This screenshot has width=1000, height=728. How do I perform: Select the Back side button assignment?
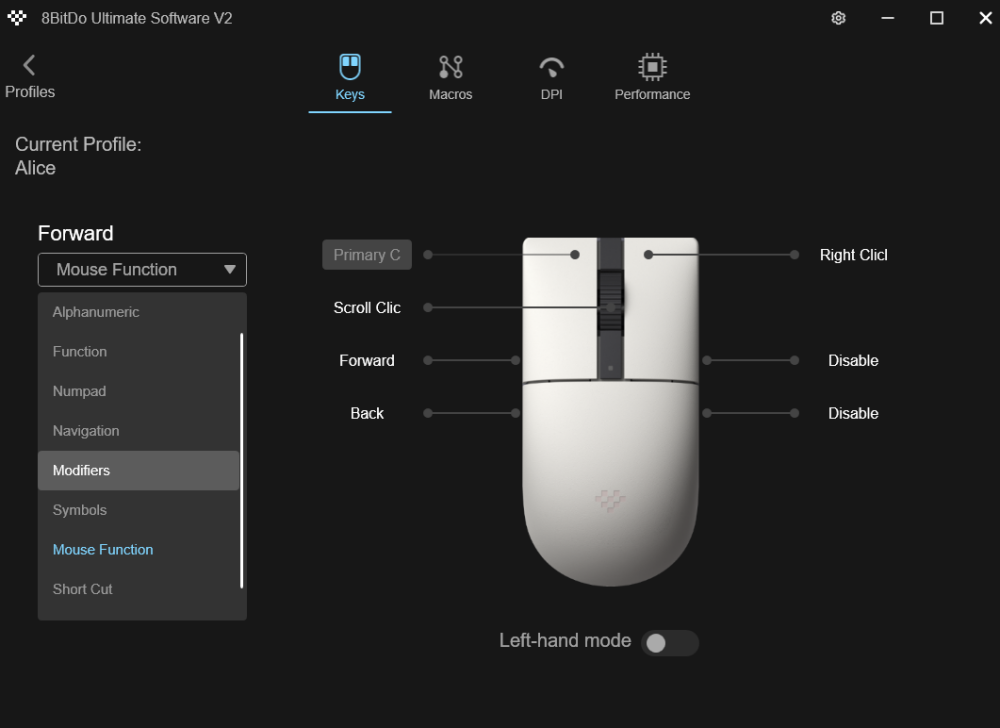pos(367,413)
